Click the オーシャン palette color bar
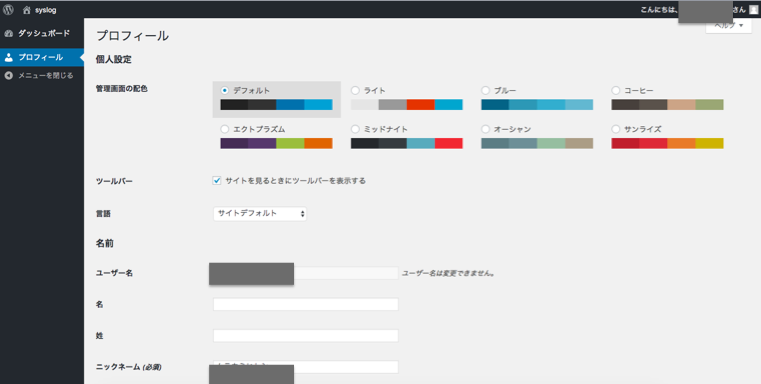The image size is (761, 384). 537,143
